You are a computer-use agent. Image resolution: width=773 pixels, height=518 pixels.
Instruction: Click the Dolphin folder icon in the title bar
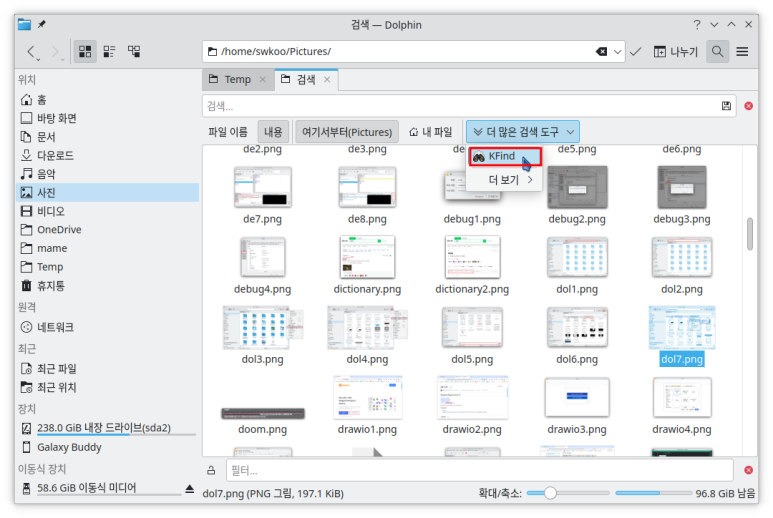[x=24, y=24]
